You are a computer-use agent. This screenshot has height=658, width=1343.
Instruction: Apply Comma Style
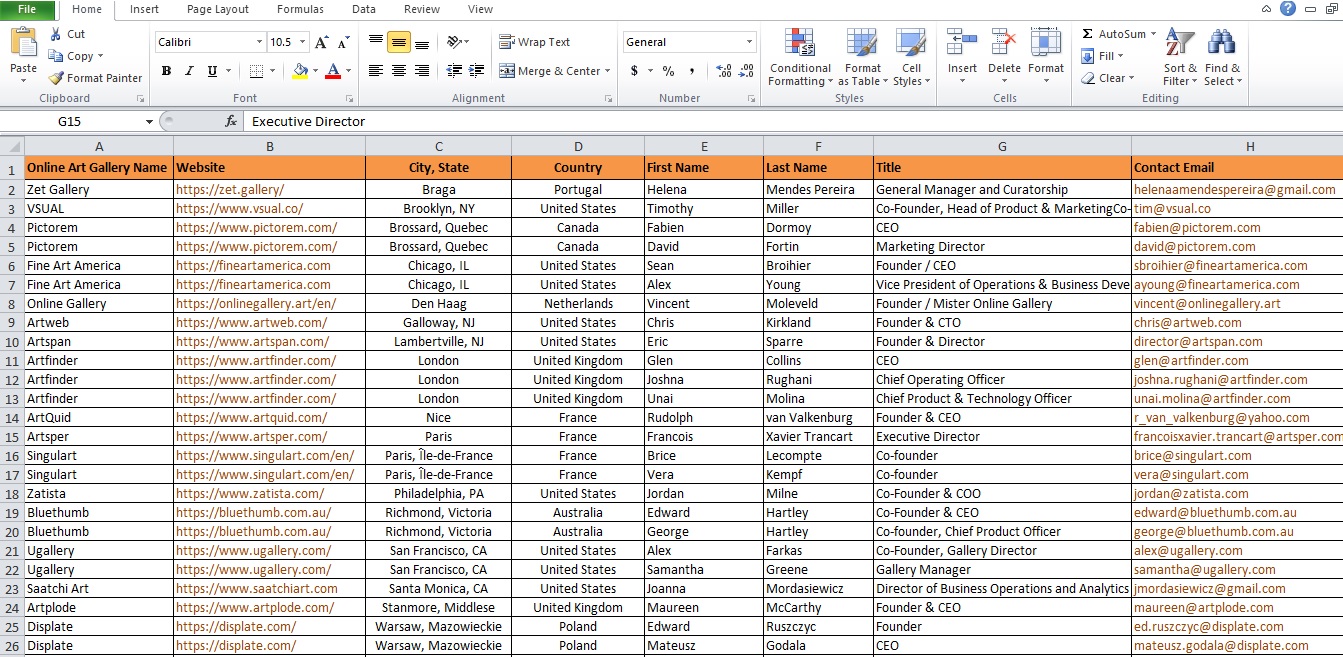tap(692, 71)
